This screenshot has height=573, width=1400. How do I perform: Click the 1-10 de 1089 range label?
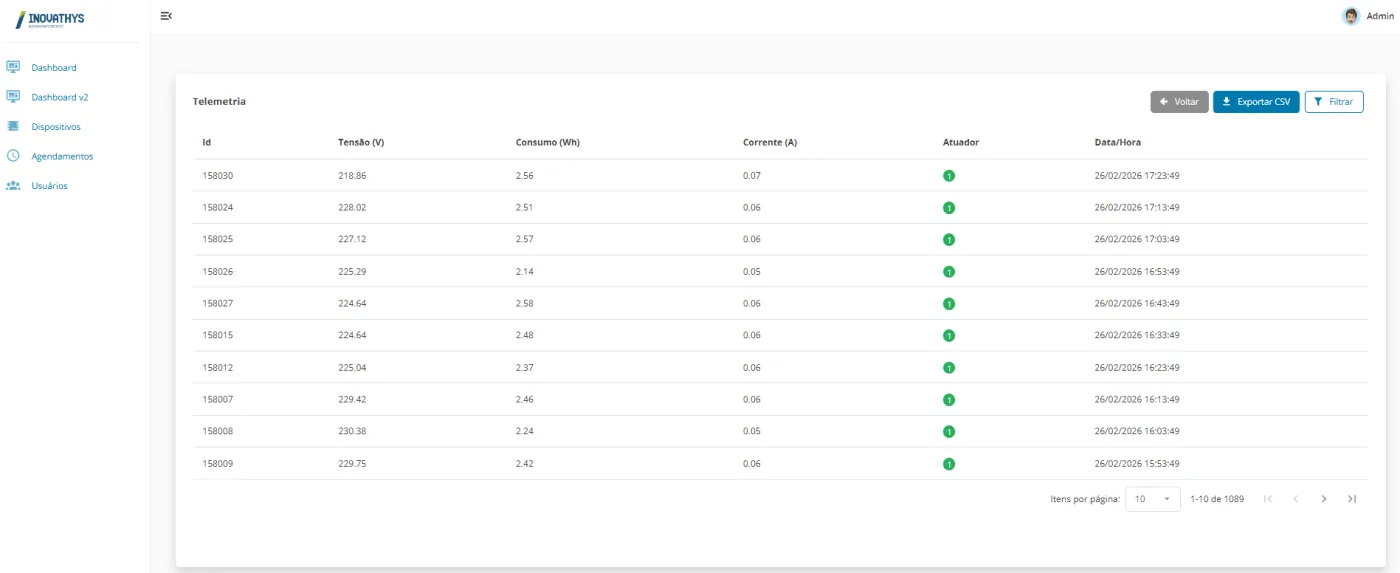point(1217,498)
